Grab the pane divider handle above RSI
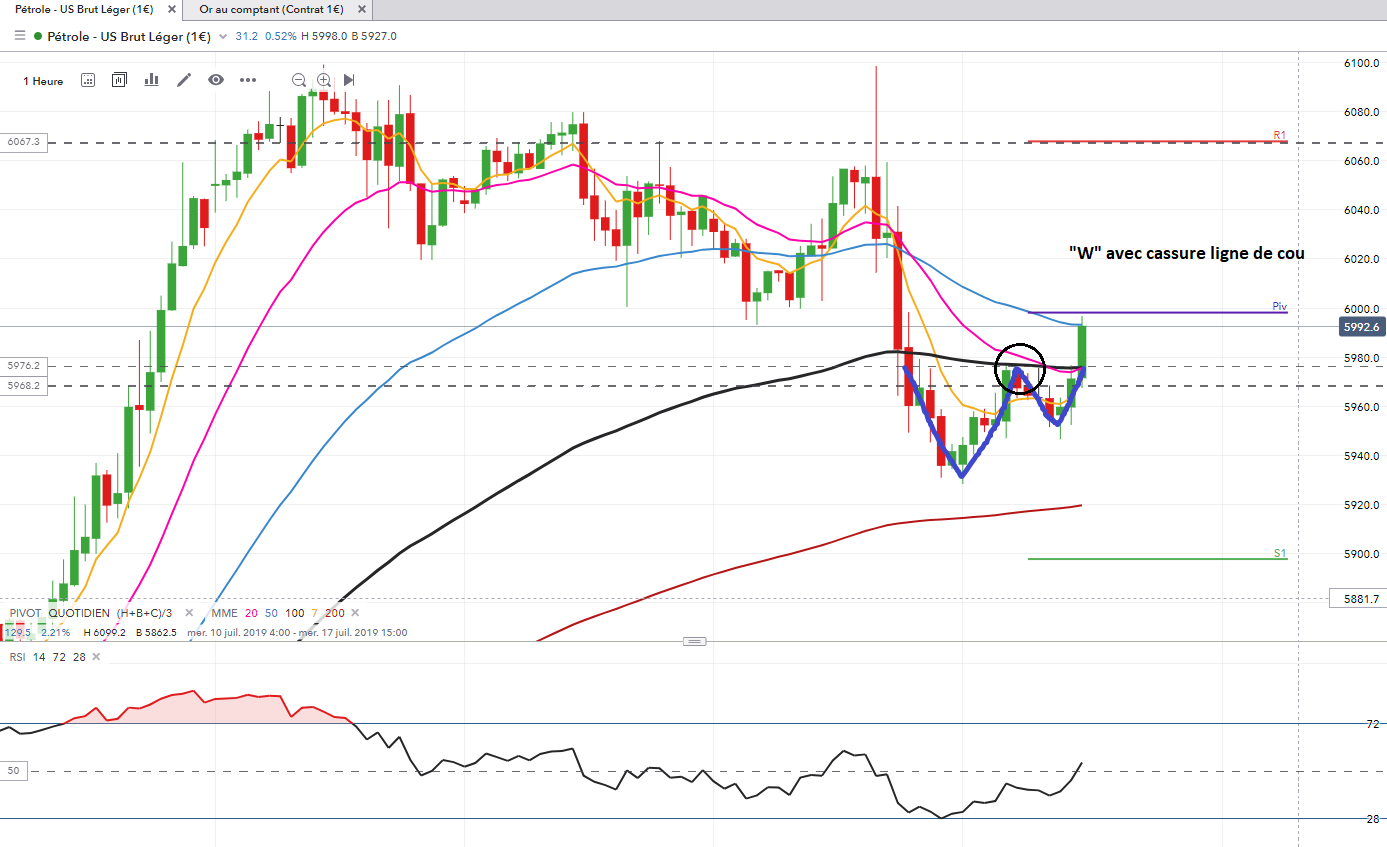Image resolution: width=1387 pixels, height=847 pixels. (x=694, y=641)
